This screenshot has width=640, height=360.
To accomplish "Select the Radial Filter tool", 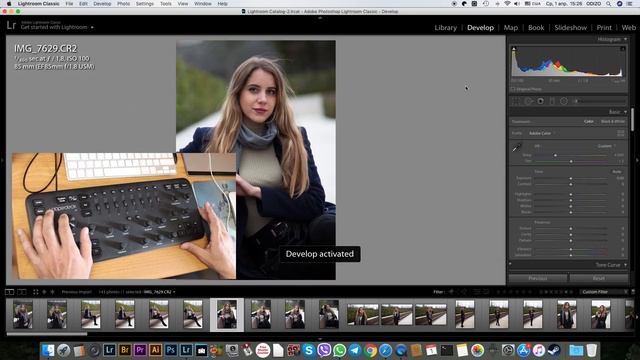I will [564, 101].
